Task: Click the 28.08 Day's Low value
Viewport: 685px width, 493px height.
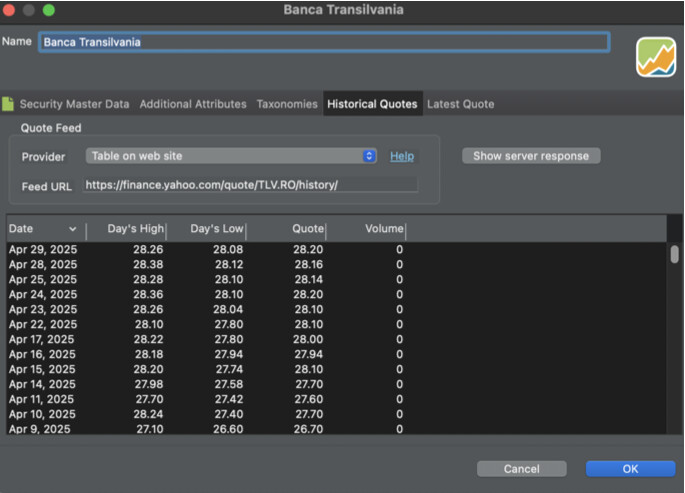Action: pos(228,249)
